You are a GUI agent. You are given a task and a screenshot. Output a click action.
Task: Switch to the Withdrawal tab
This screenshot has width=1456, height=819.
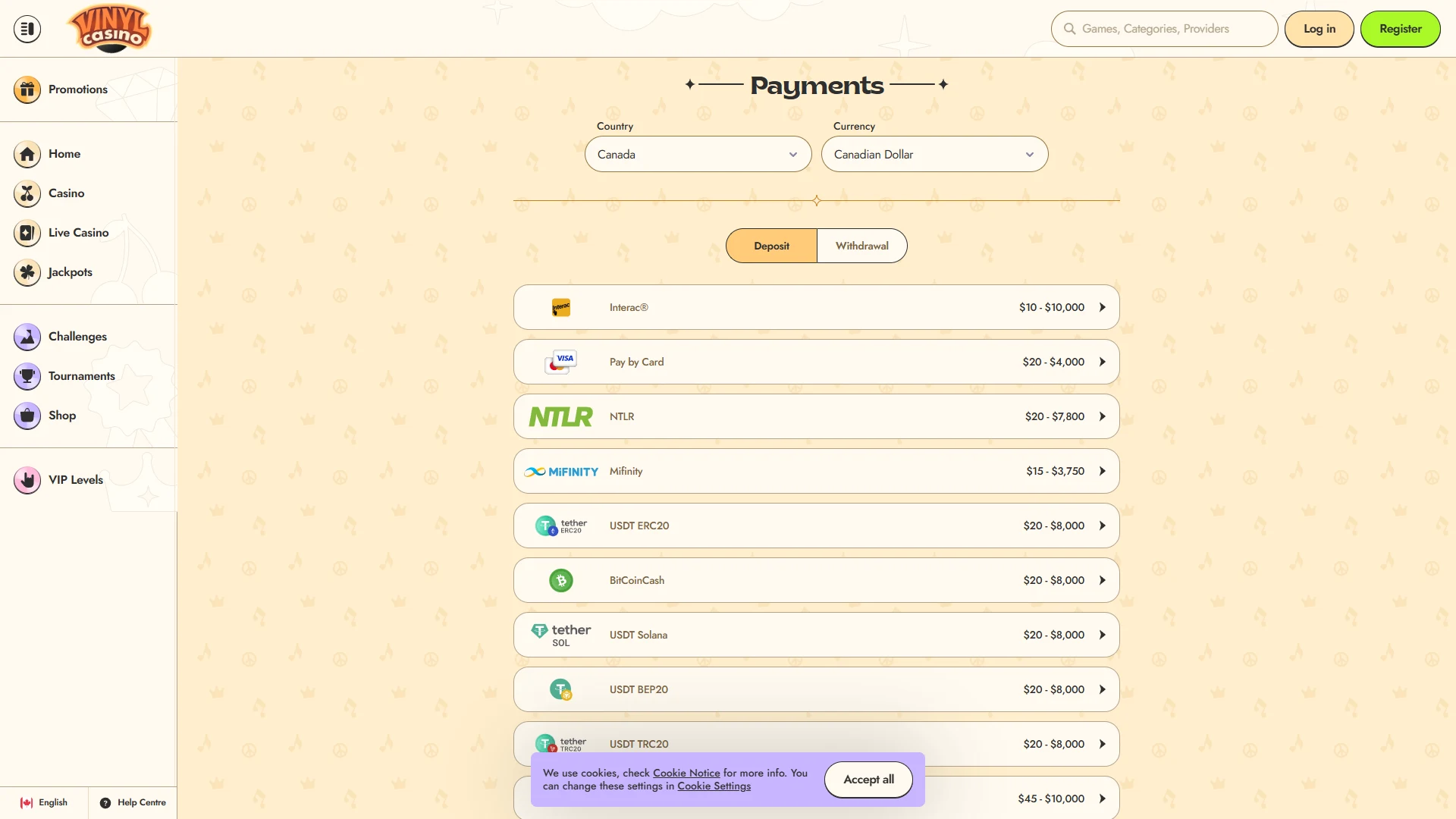pyautogui.click(x=862, y=246)
